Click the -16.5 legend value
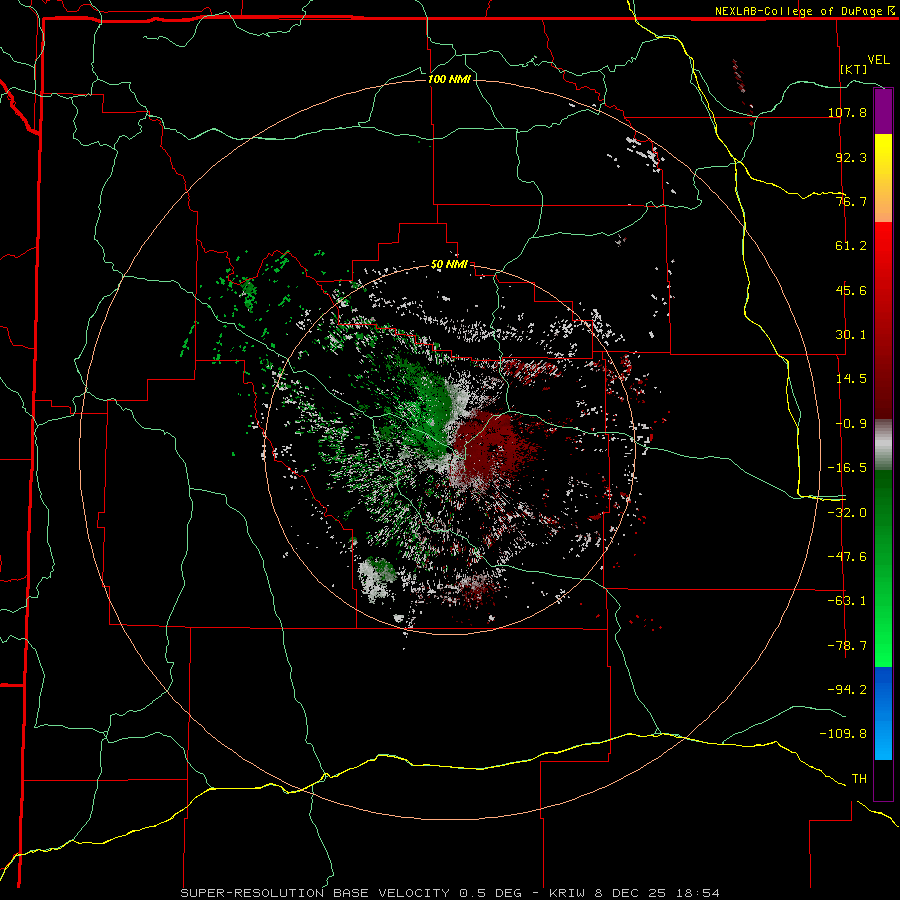Viewport: 900px width, 900px height. 847,468
